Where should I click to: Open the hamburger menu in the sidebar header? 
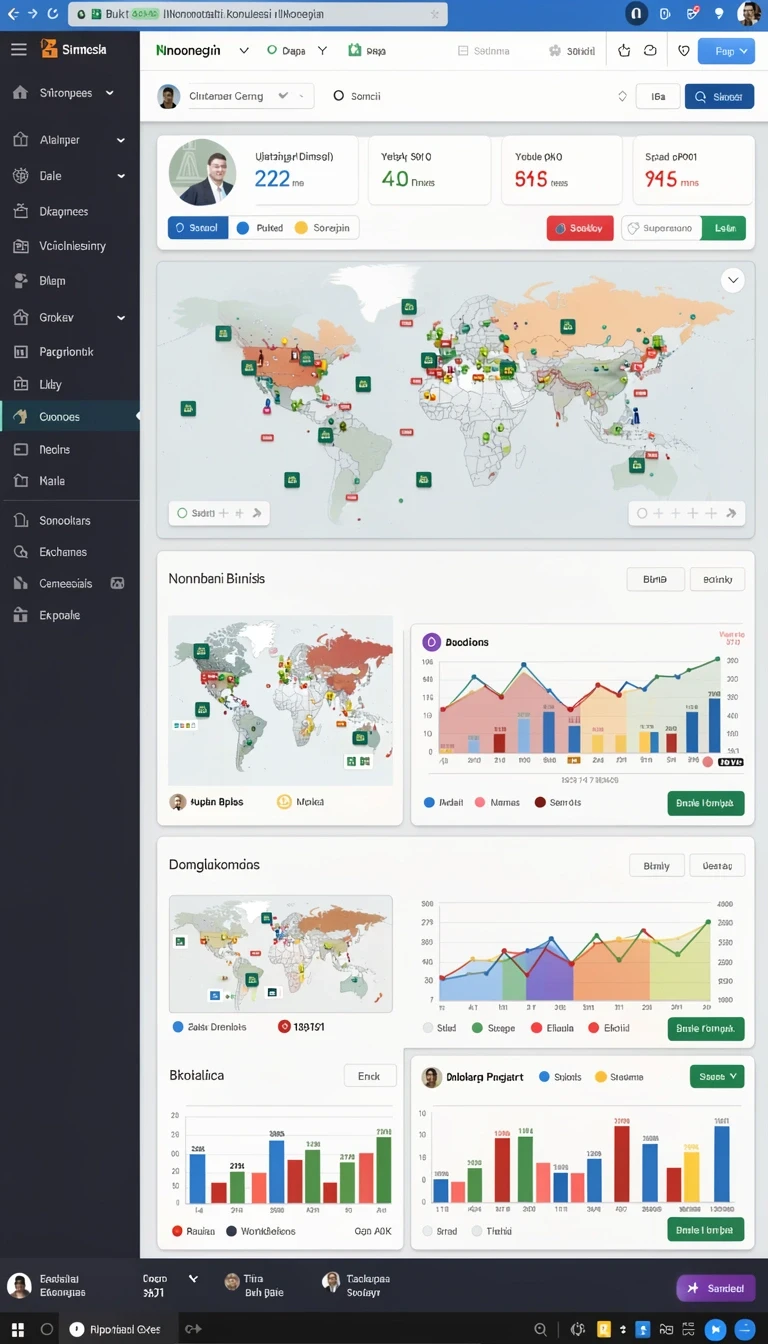[19, 49]
